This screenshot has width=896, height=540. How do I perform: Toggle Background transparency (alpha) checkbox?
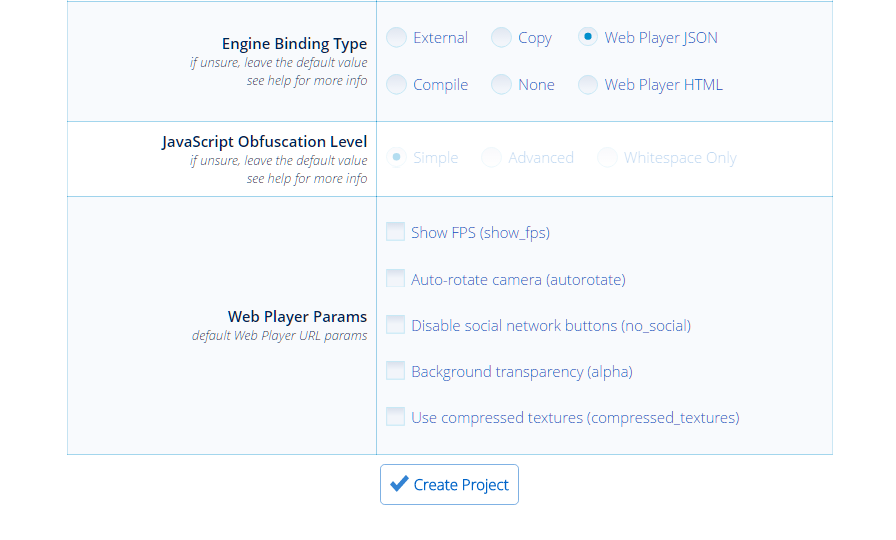tap(396, 371)
